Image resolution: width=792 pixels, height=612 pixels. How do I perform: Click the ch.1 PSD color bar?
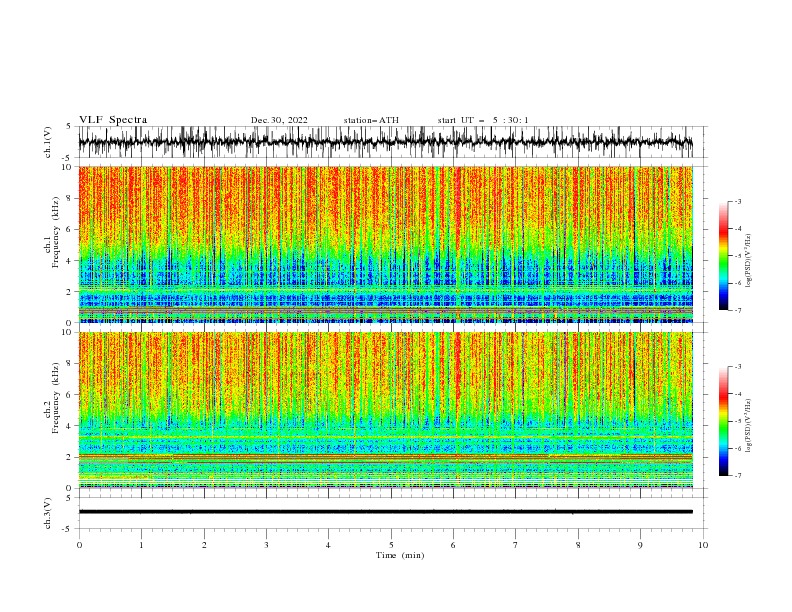click(x=724, y=255)
